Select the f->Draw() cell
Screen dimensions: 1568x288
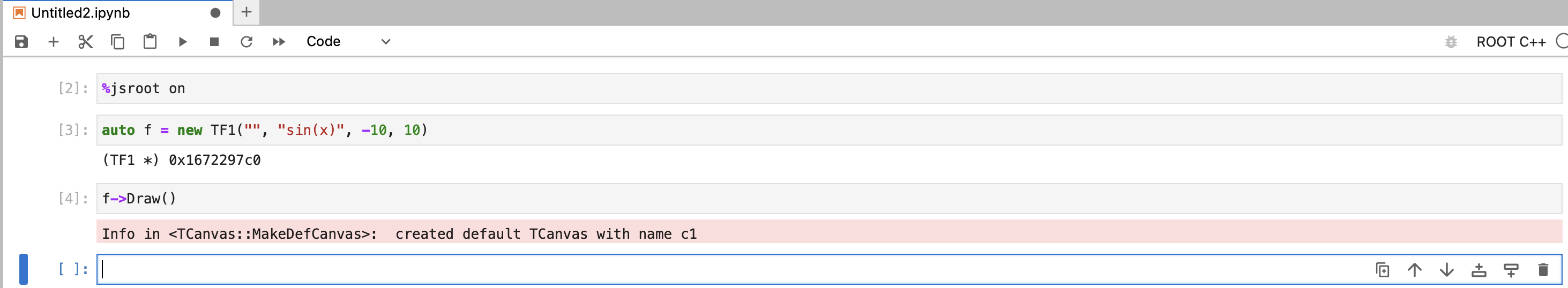(829, 199)
